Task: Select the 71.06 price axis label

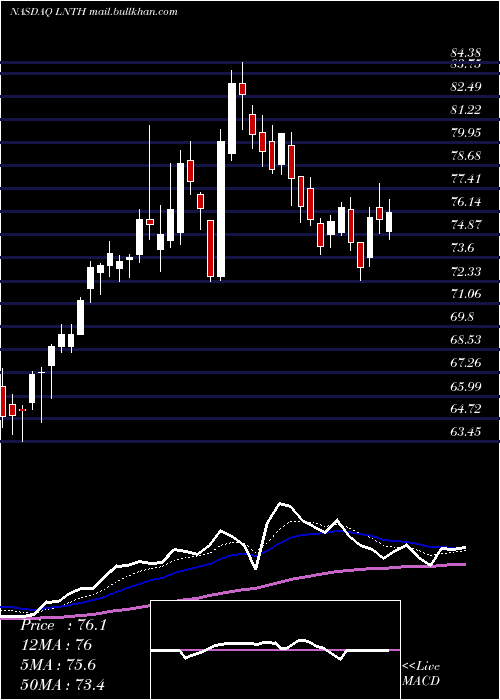Action: pyautogui.click(x=466, y=294)
